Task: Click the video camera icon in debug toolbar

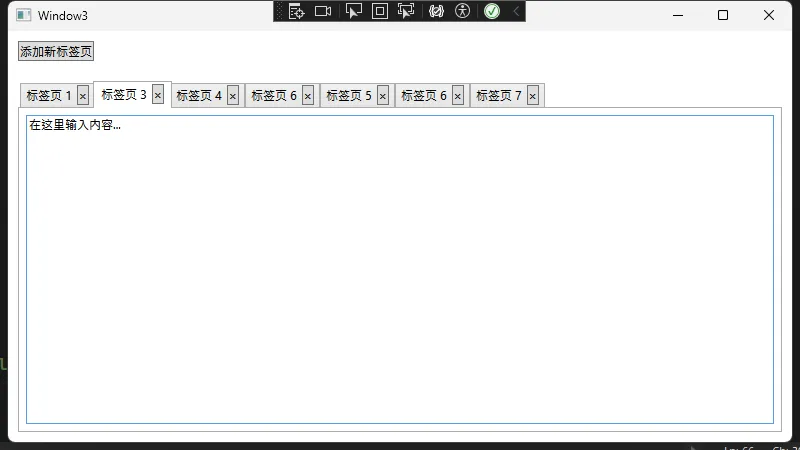Action: click(323, 11)
